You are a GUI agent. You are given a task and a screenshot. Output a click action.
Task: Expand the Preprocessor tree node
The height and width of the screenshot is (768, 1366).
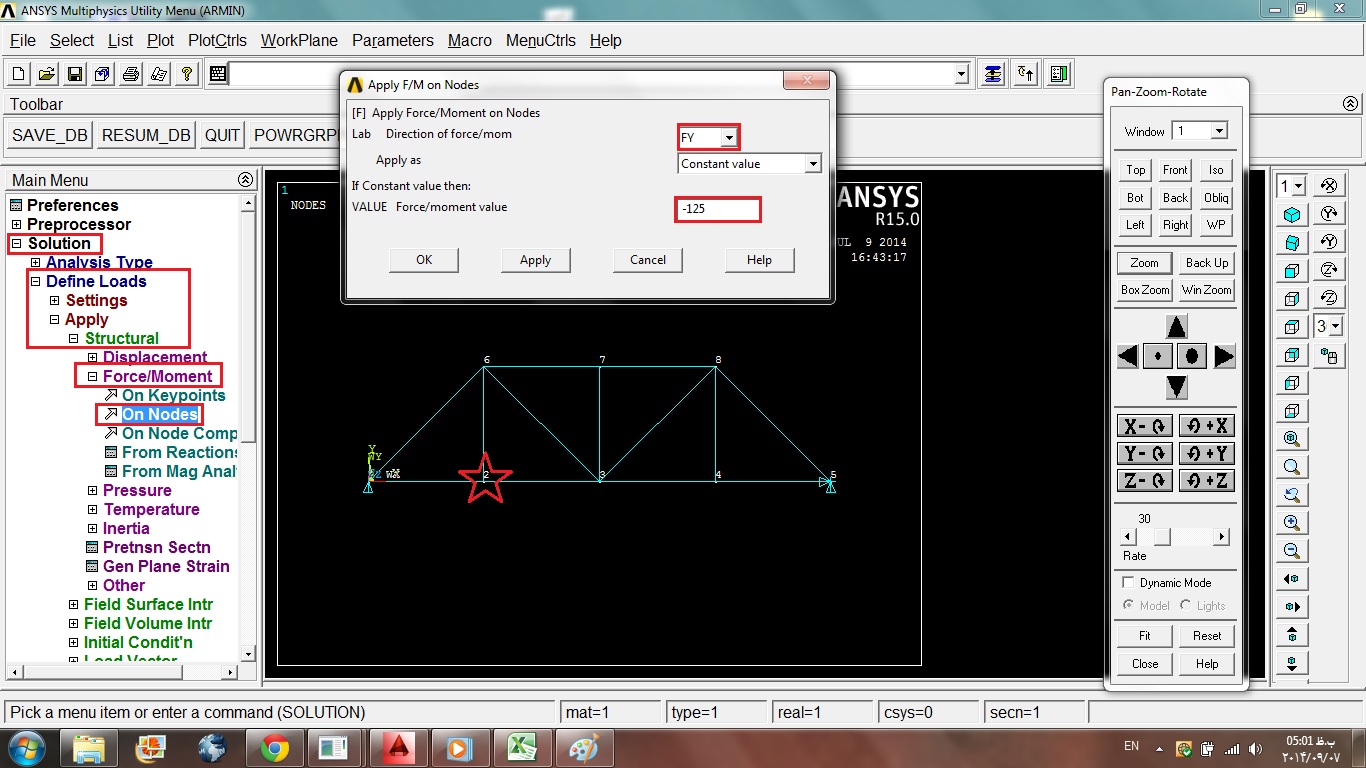click(16, 225)
